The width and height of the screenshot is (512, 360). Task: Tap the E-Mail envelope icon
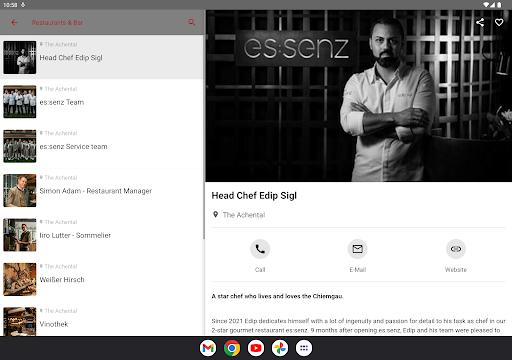coord(358,249)
